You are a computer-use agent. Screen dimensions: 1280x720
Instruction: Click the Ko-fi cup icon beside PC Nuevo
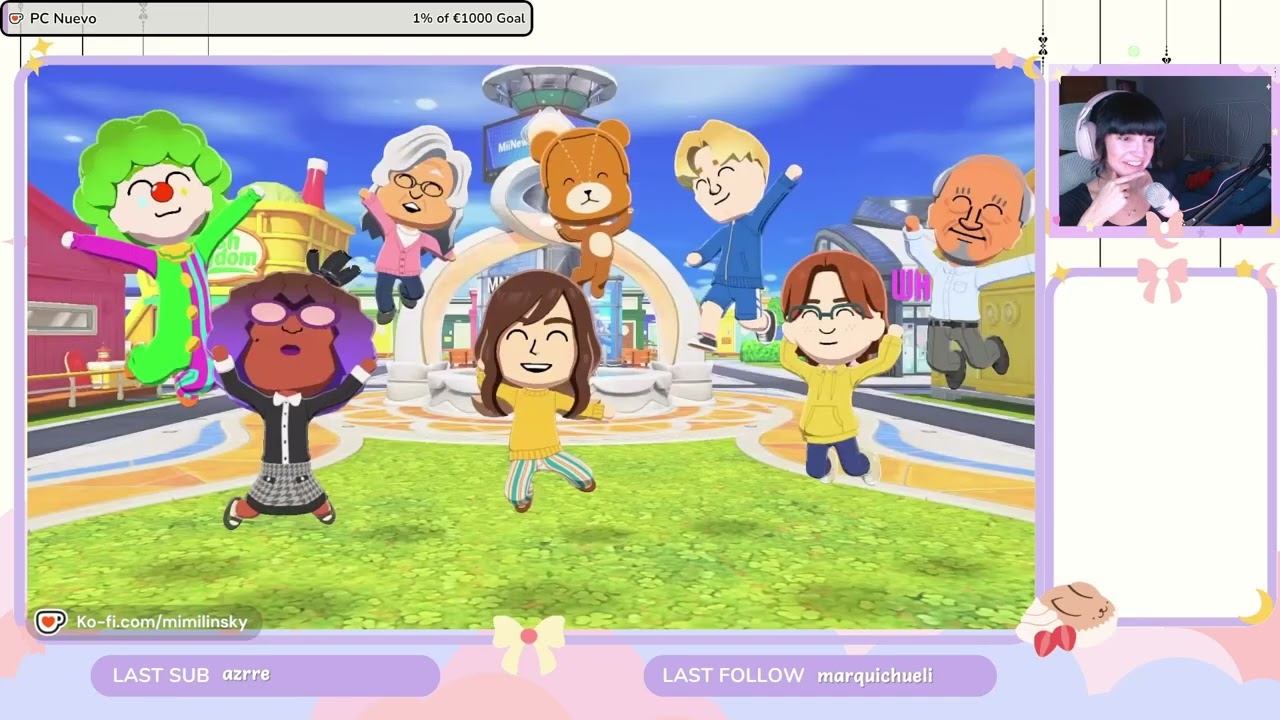(16, 18)
